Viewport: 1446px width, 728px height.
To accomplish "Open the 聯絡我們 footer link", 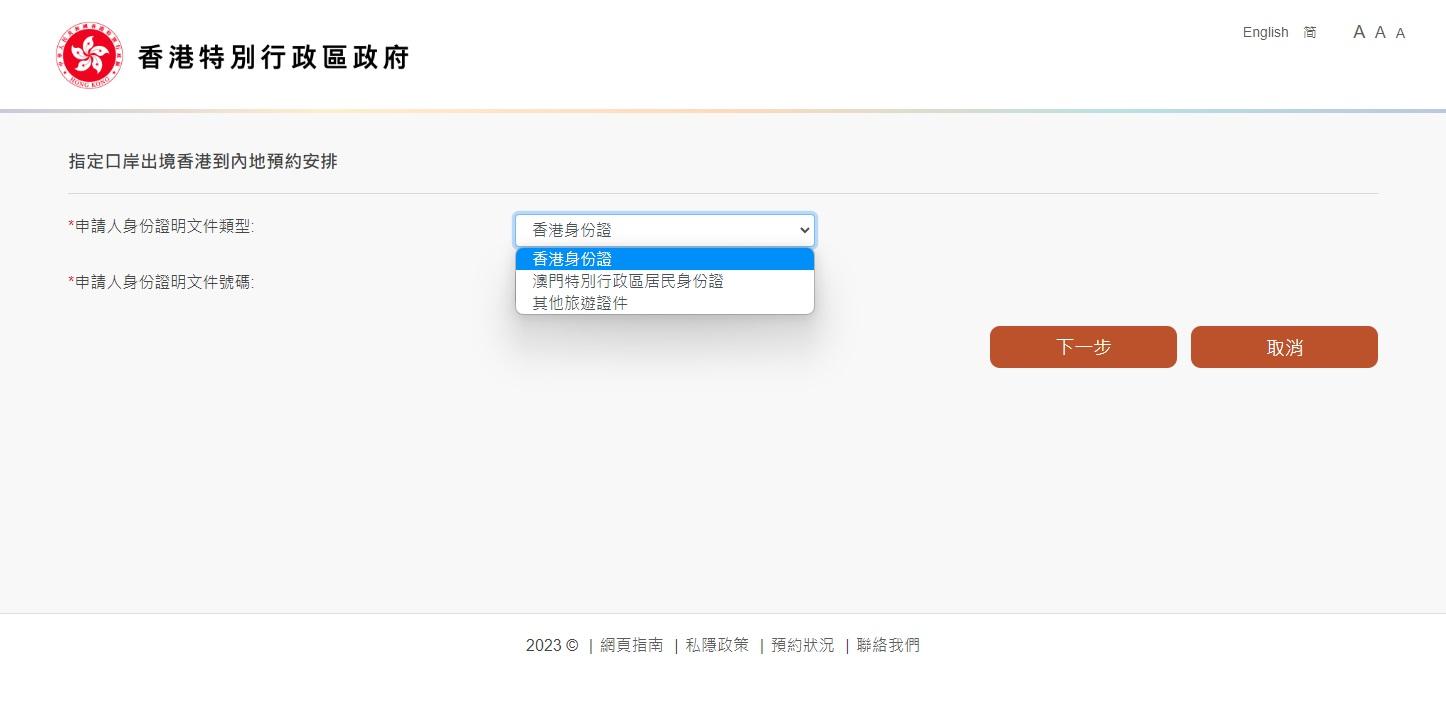I will click(x=888, y=645).
